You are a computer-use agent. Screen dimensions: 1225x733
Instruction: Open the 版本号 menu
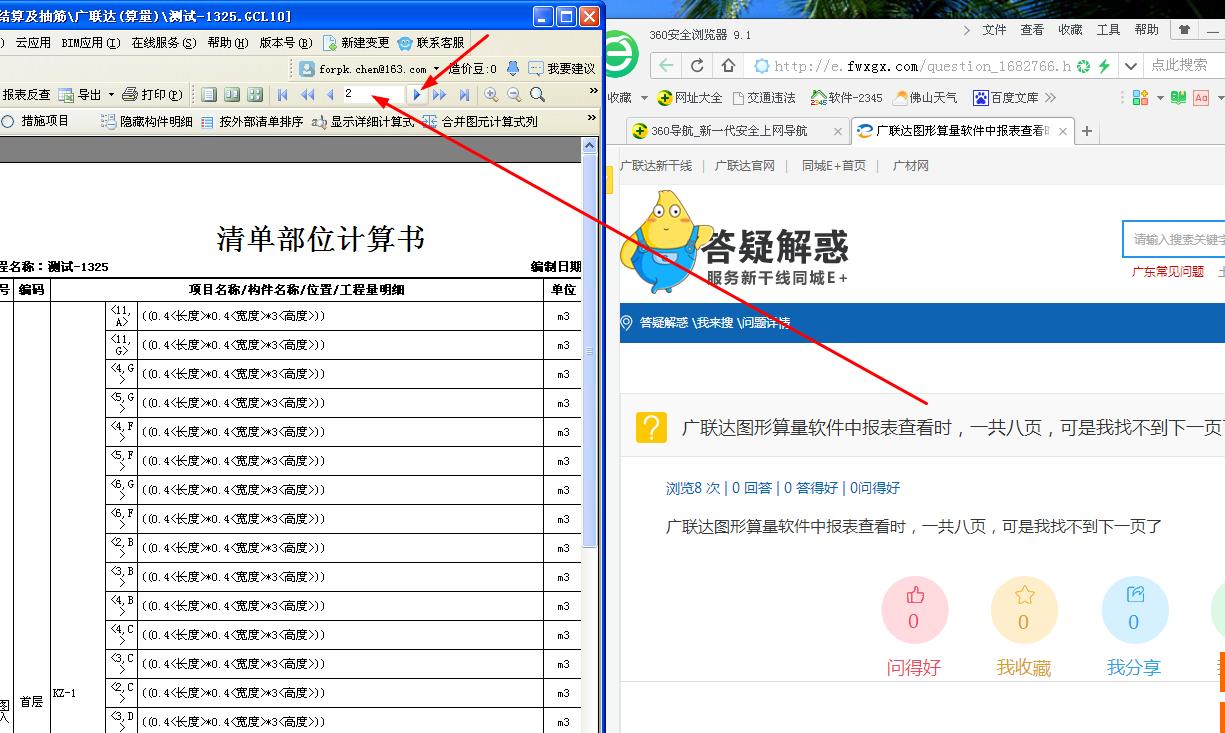285,43
